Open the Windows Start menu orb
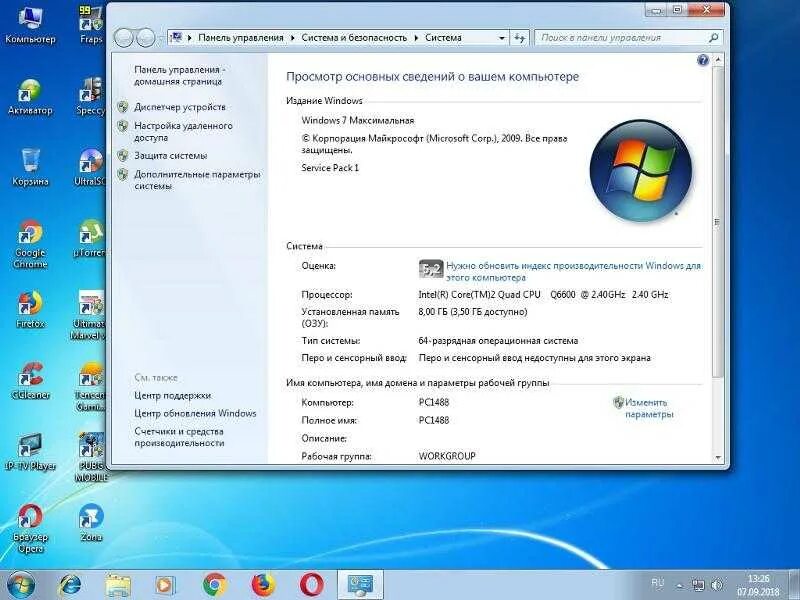This screenshot has width=800, height=600. click(x=21, y=585)
